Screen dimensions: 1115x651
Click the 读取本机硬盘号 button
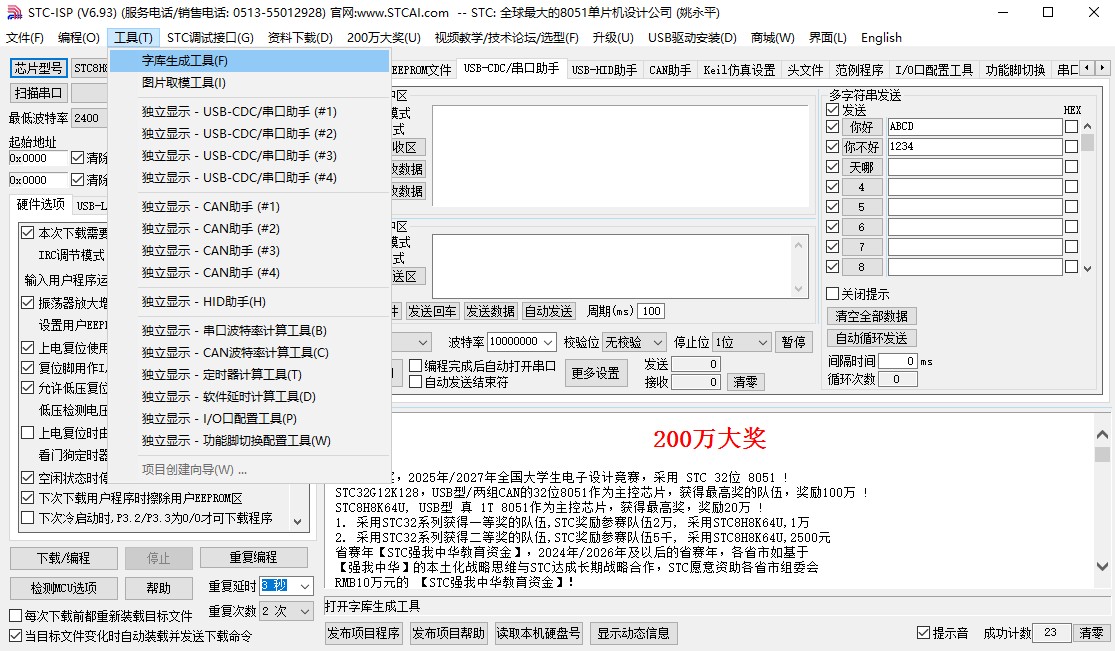538,633
